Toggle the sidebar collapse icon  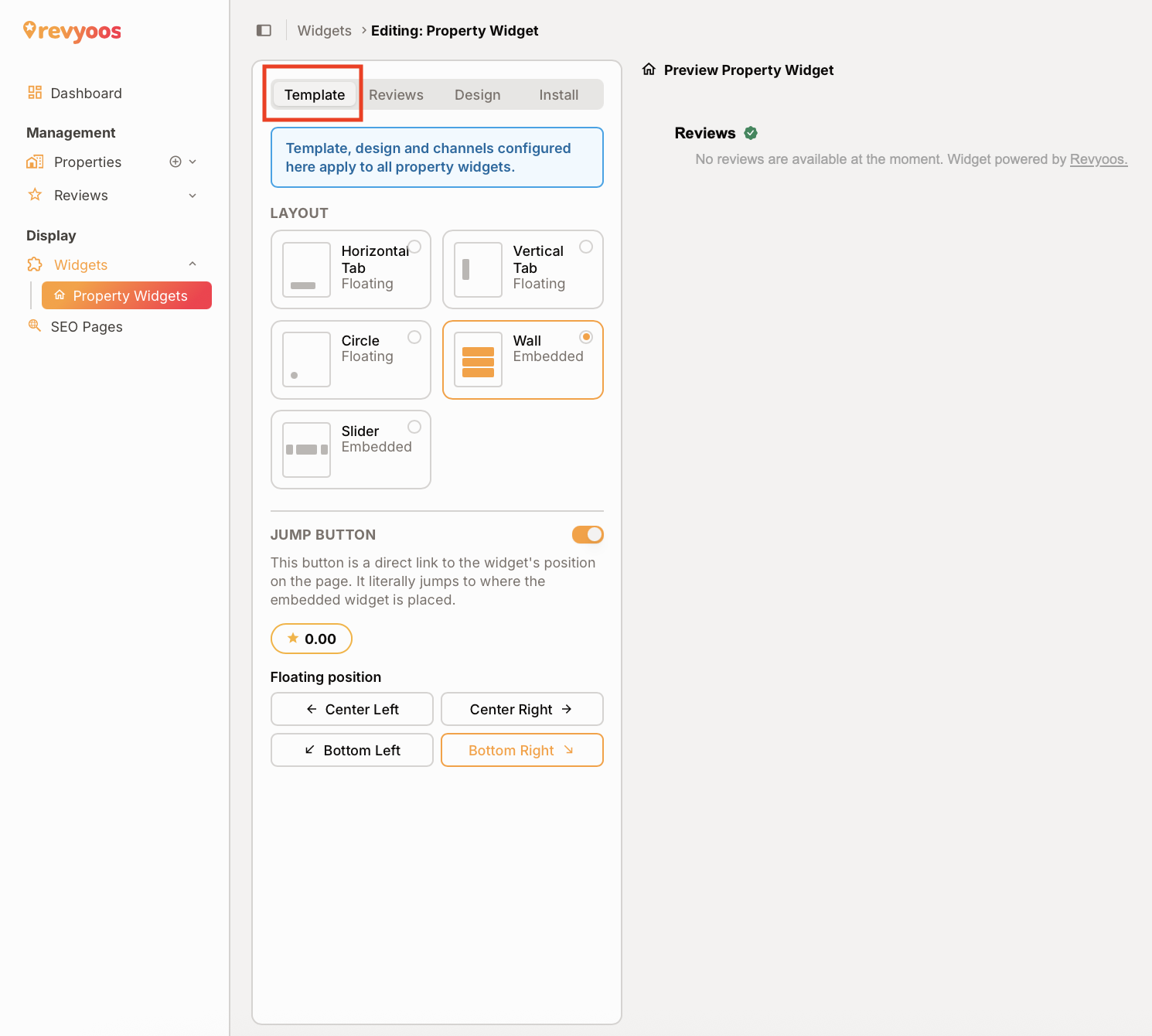pyautogui.click(x=264, y=30)
